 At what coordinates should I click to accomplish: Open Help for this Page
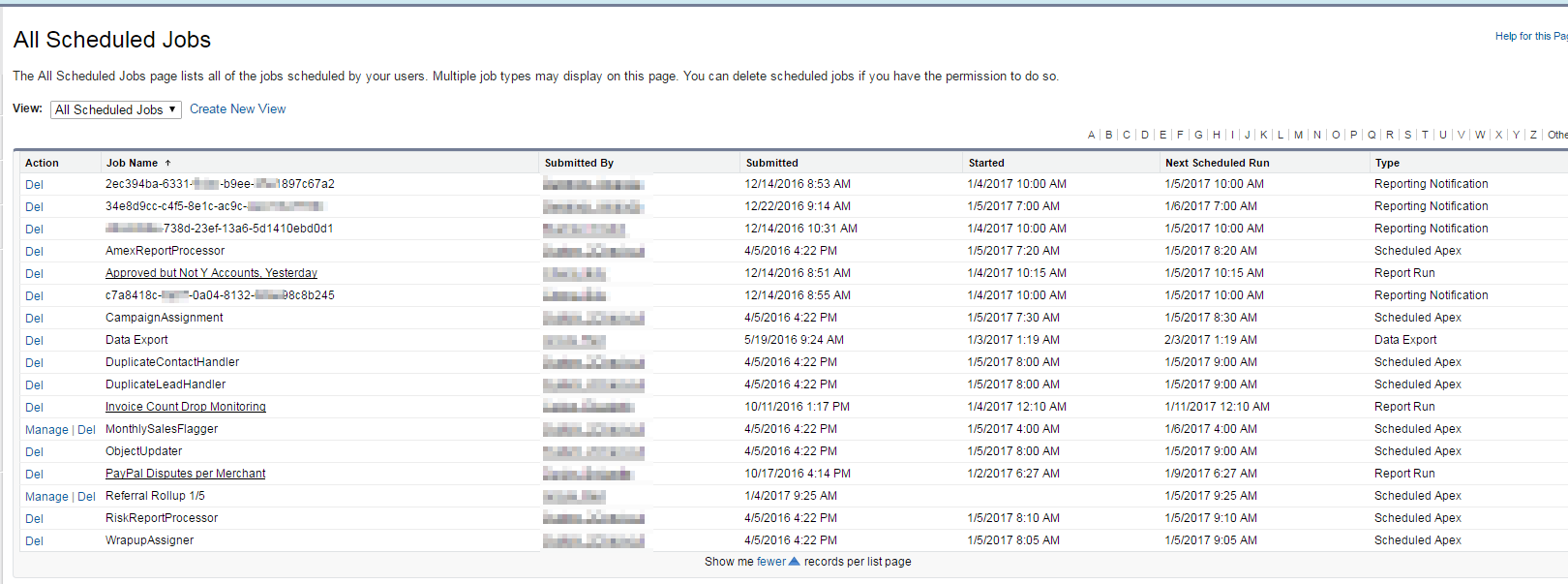click(1529, 37)
